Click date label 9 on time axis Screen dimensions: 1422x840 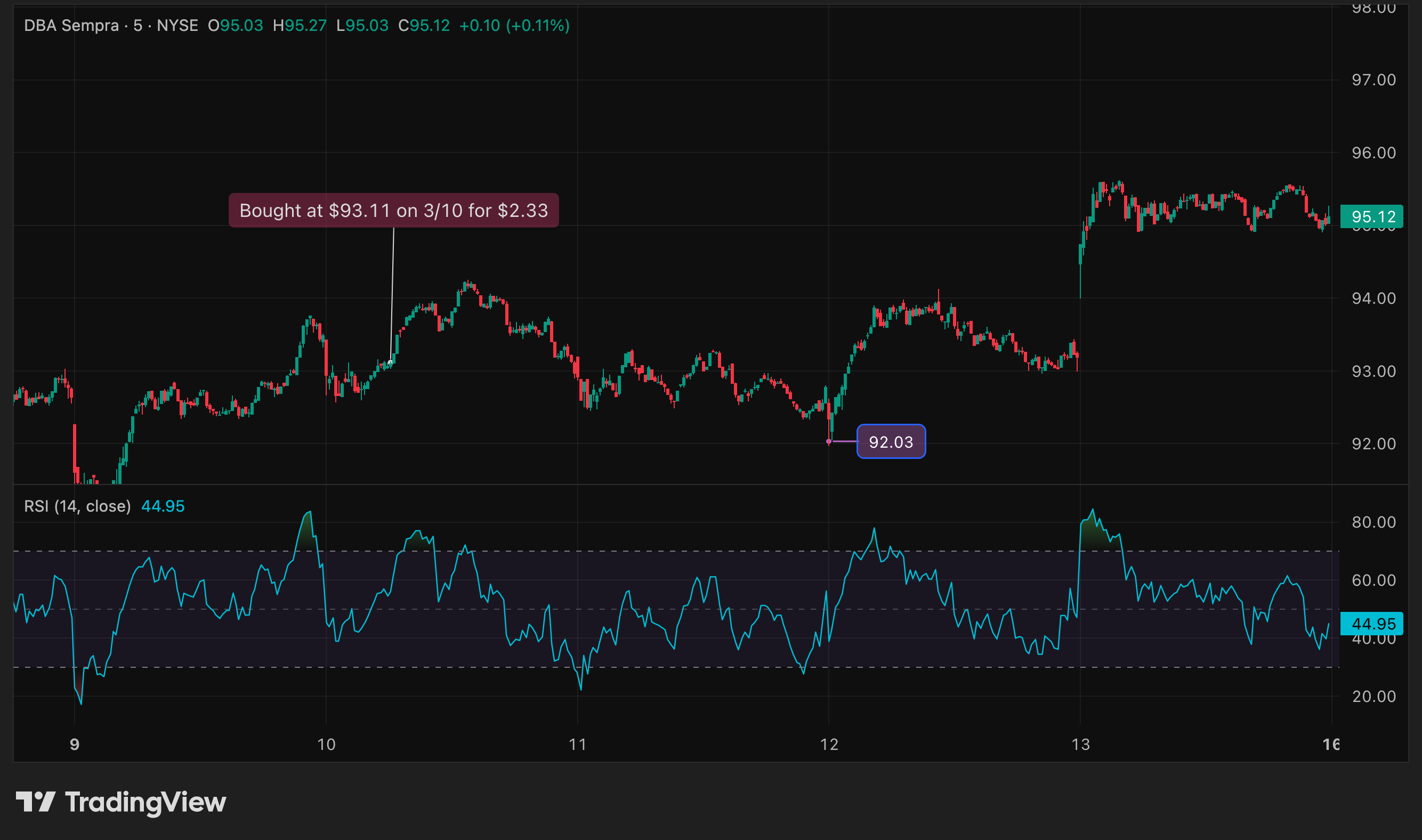click(x=74, y=745)
